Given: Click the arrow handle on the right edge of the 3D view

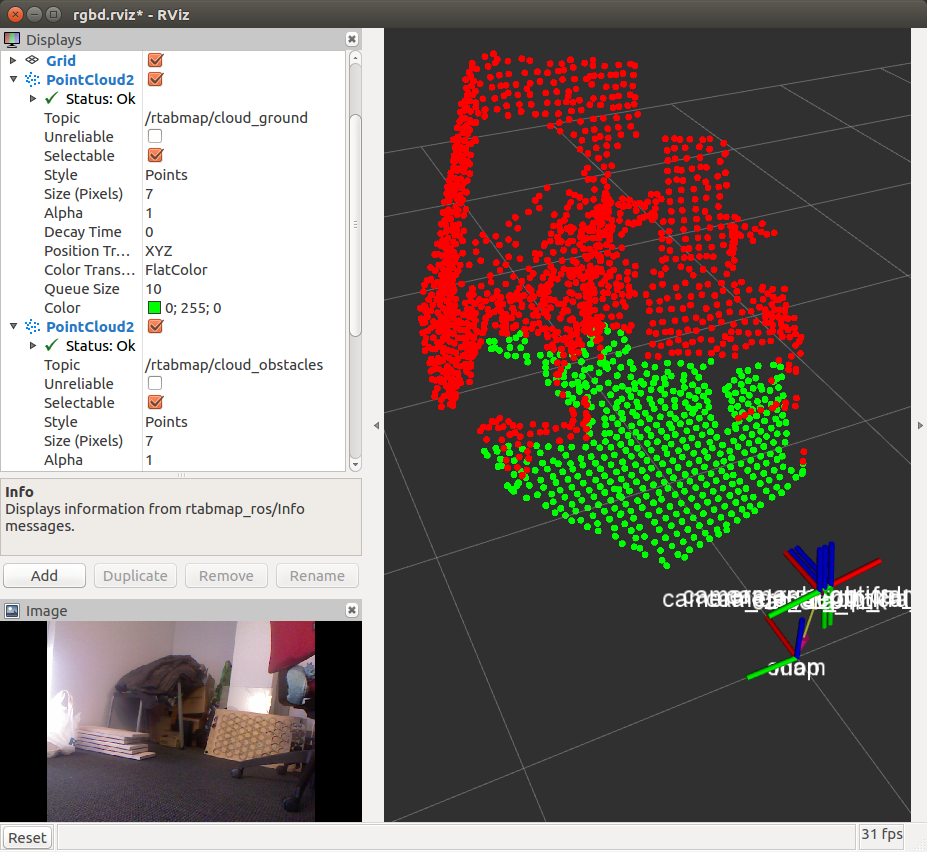Looking at the screenshot, I should click(919, 425).
